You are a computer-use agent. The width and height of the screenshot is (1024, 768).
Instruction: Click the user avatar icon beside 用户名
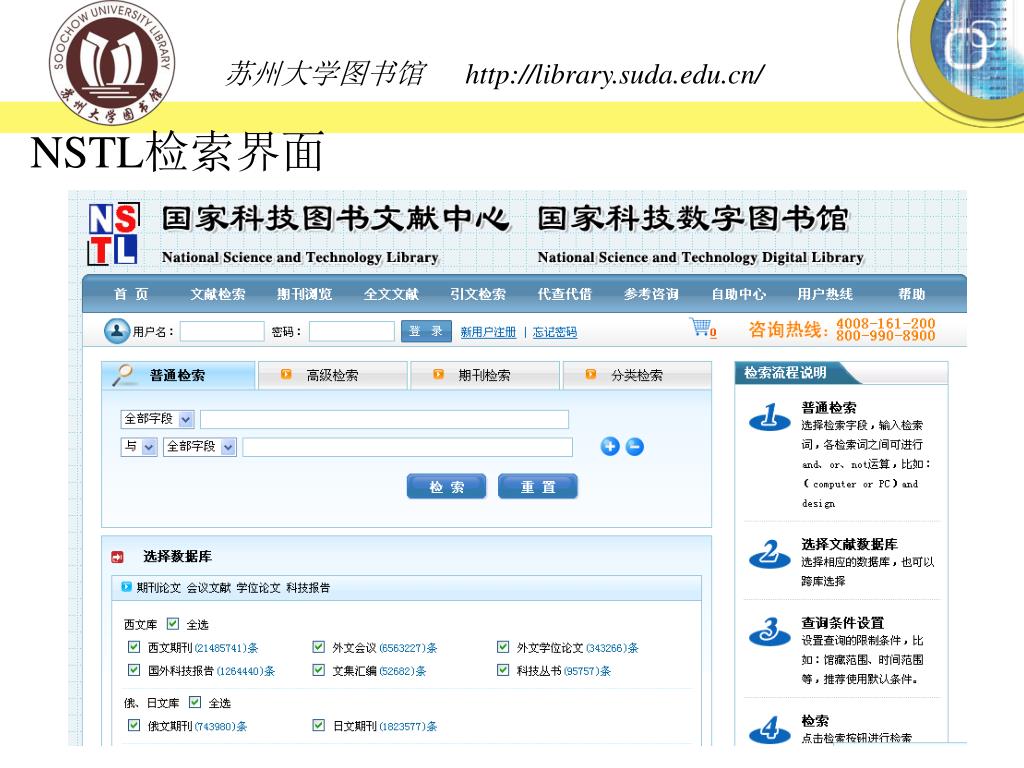click(x=117, y=331)
